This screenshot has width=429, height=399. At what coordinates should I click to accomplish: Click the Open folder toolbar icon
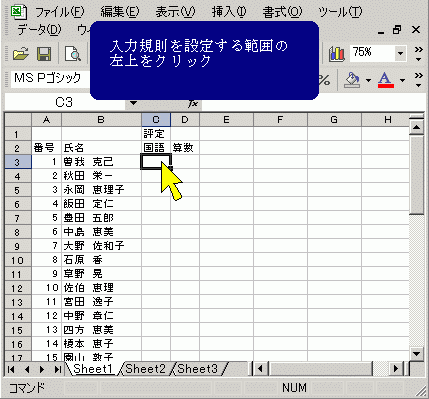coord(21,54)
